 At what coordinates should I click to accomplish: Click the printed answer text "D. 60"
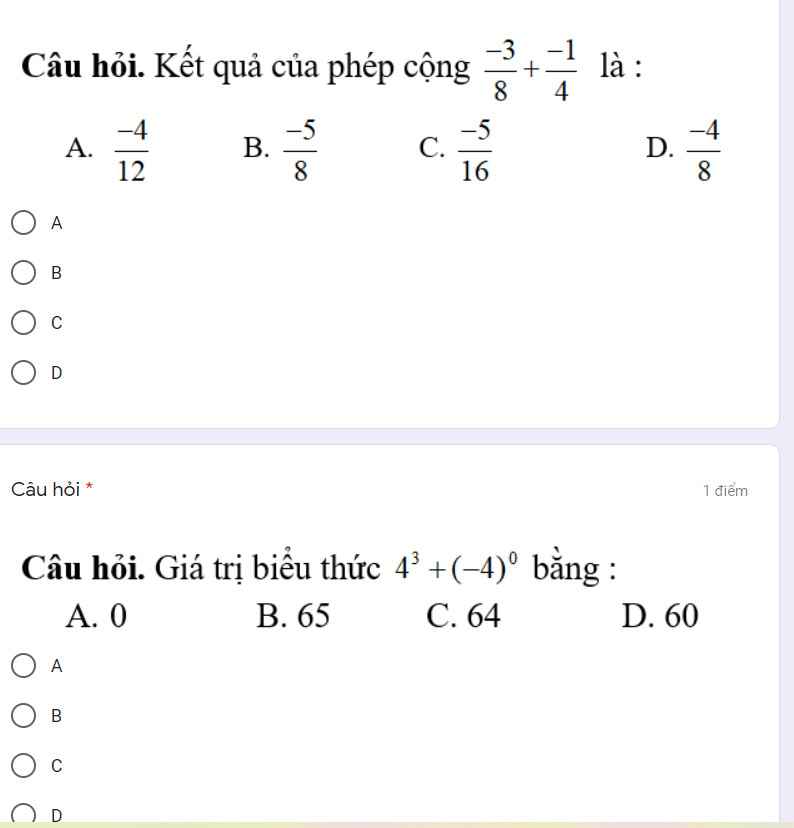click(658, 615)
